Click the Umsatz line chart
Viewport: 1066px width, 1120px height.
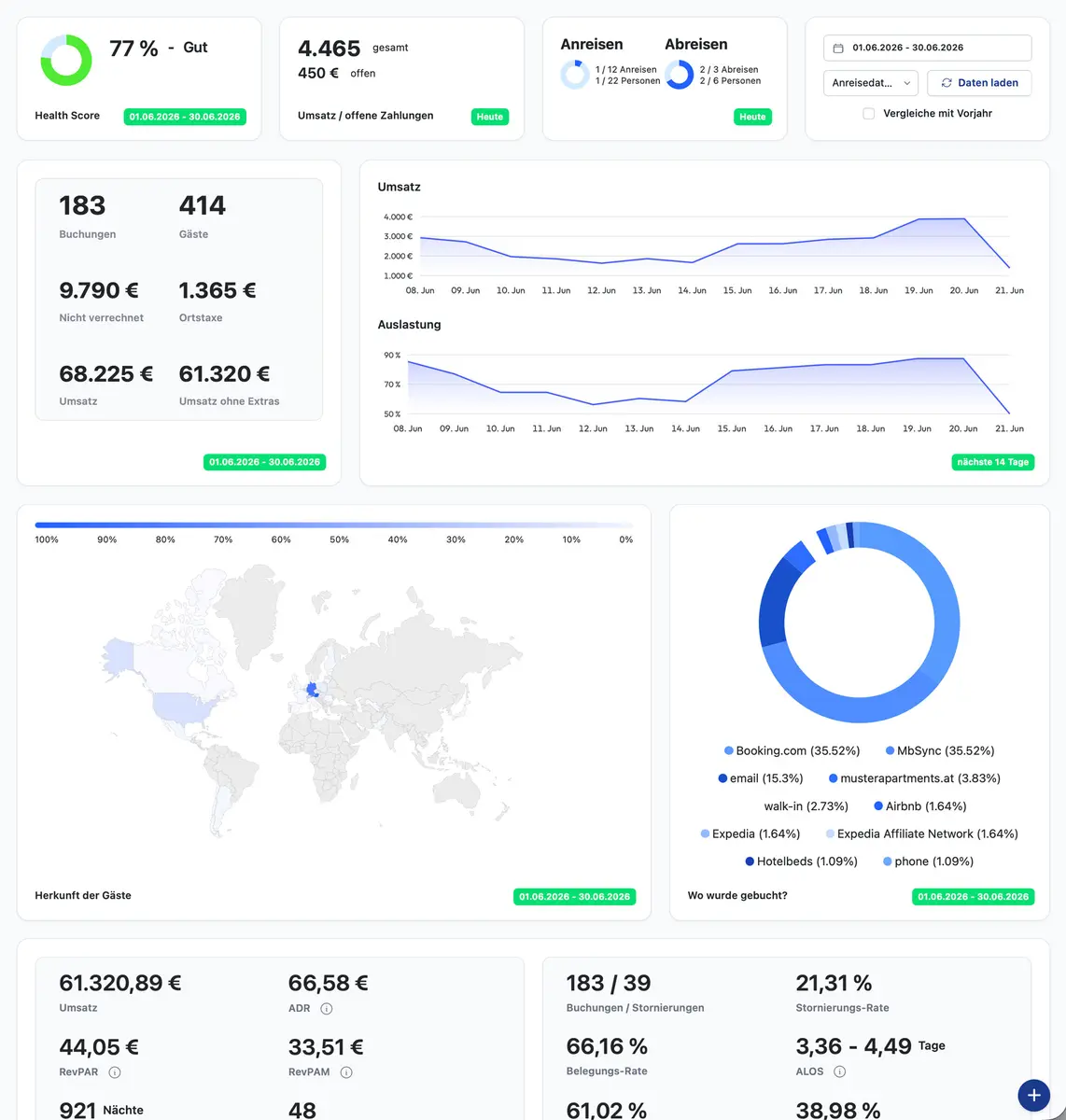click(x=714, y=245)
